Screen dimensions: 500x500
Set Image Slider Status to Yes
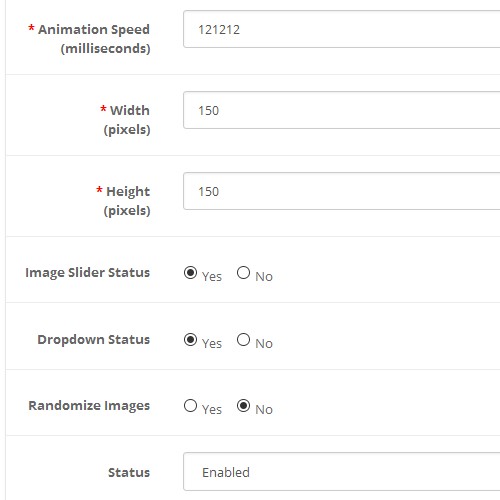coord(190,273)
